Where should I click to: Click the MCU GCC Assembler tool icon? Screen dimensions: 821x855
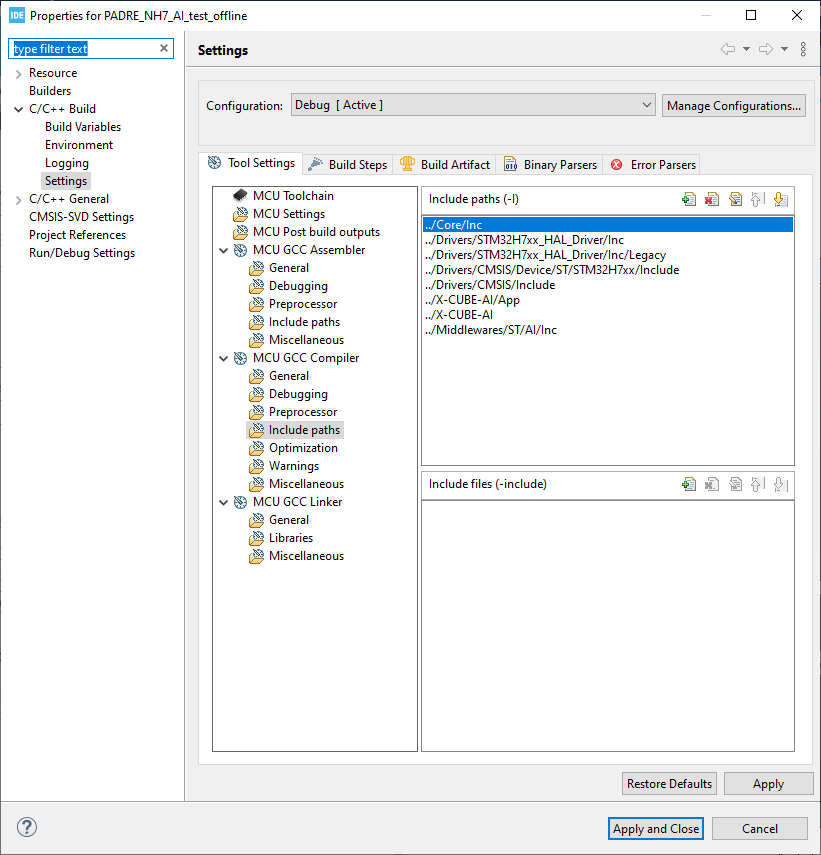pyautogui.click(x=240, y=250)
